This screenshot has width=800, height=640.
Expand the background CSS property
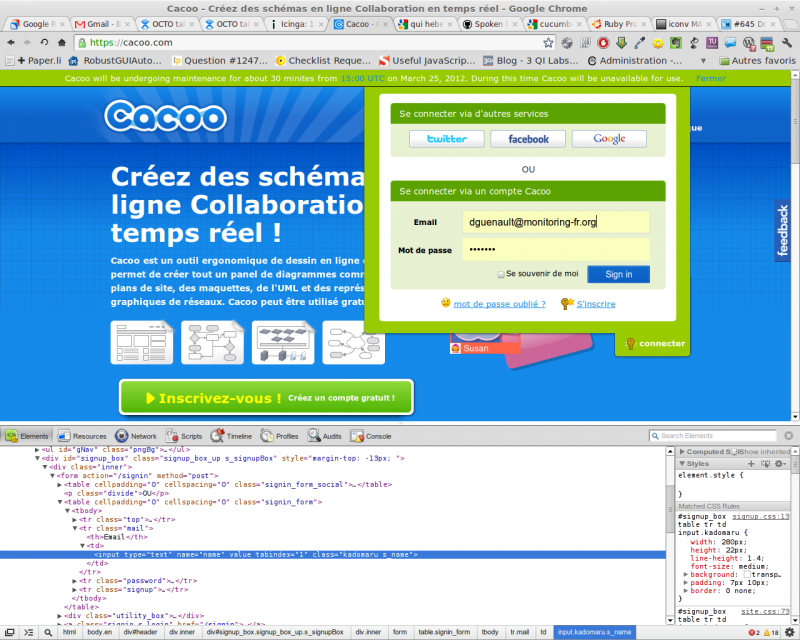point(686,574)
